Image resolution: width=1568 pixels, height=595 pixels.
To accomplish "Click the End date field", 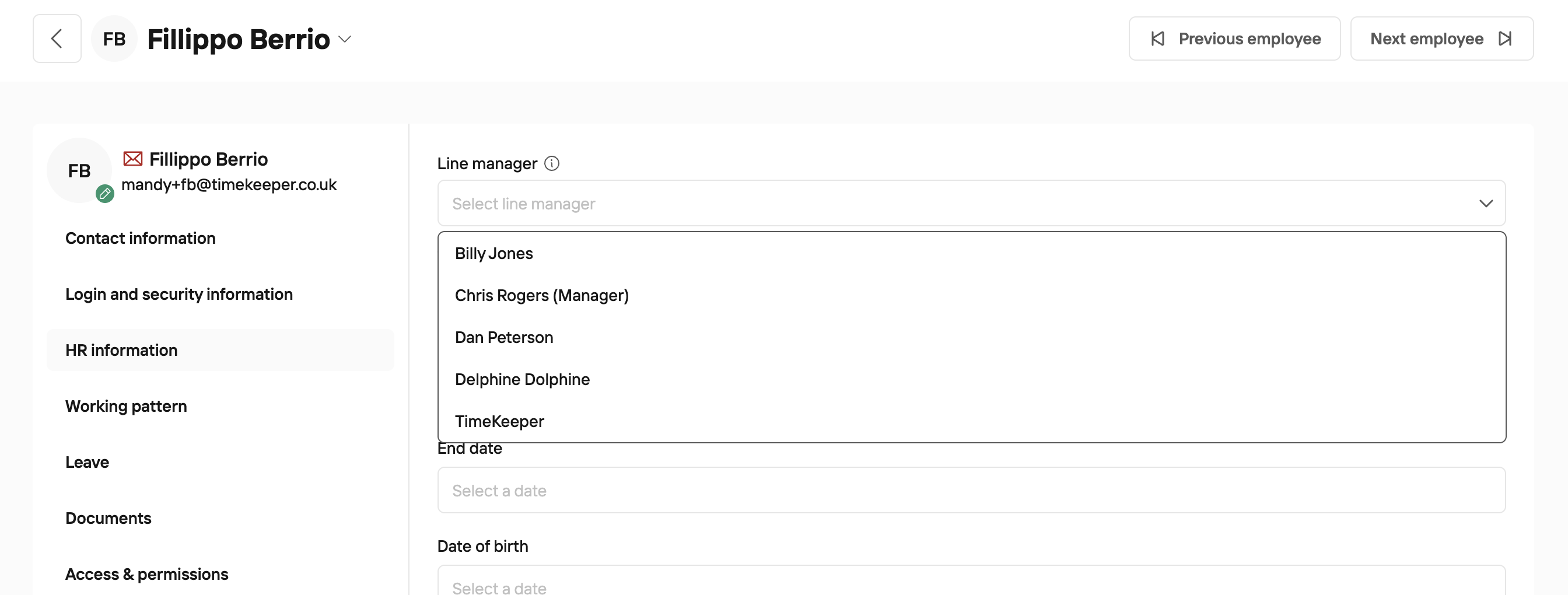I will [x=971, y=490].
